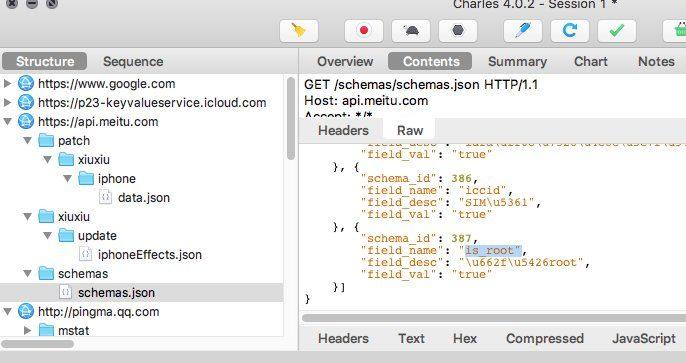The width and height of the screenshot is (686, 363).
Task: Validate the selection with the green checkmark icon
Action: tap(617, 31)
